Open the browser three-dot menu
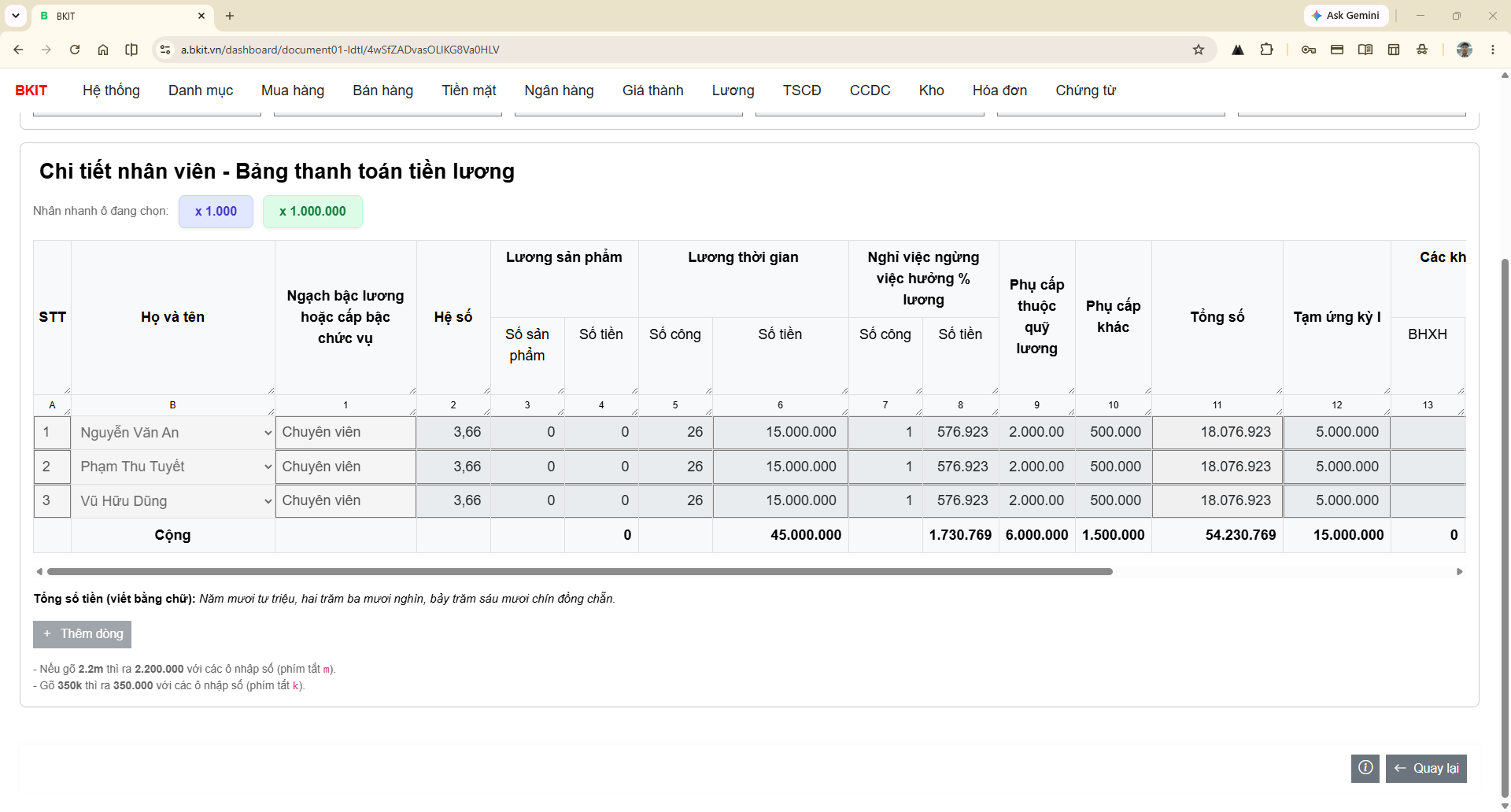Image resolution: width=1511 pixels, height=812 pixels. coord(1493,50)
